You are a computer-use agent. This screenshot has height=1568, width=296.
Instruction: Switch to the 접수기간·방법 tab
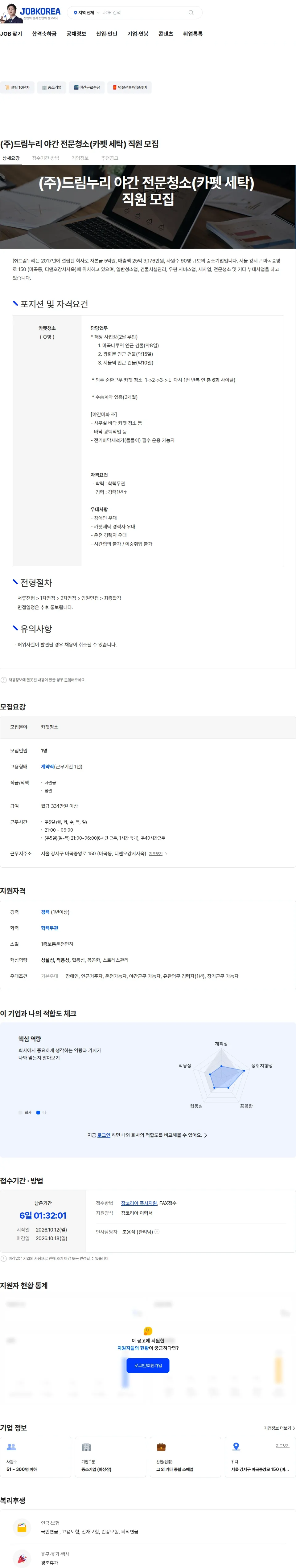tap(46, 158)
